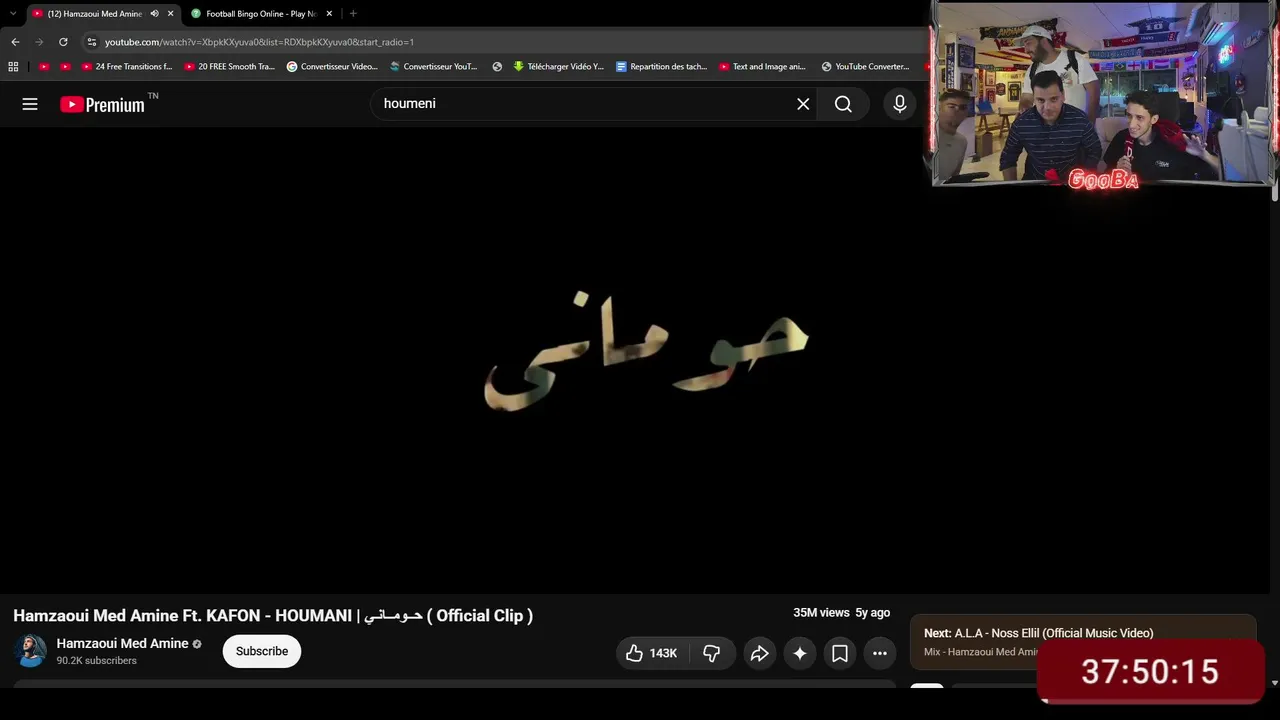The width and height of the screenshot is (1280, 720).
Task: Open the first unlabeled YouTube bookmark
Action: pos(44,67)
